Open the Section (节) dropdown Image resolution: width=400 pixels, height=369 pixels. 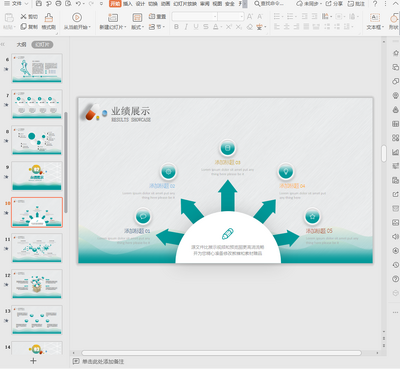click(157, 27)
